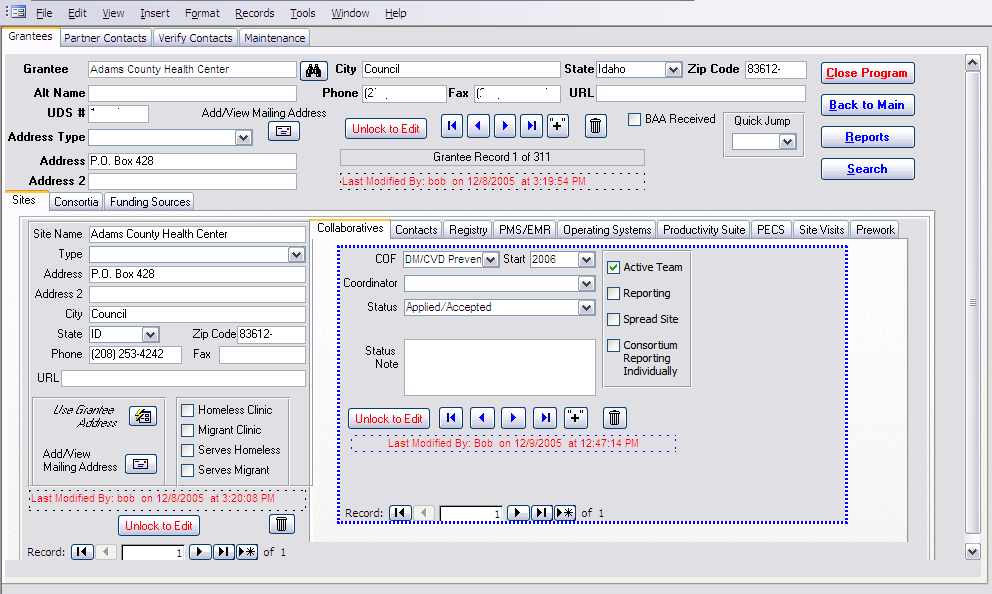992x594 pixels.
Task: Open Quick Jump dropdown
Action: (x=787, y=142)
